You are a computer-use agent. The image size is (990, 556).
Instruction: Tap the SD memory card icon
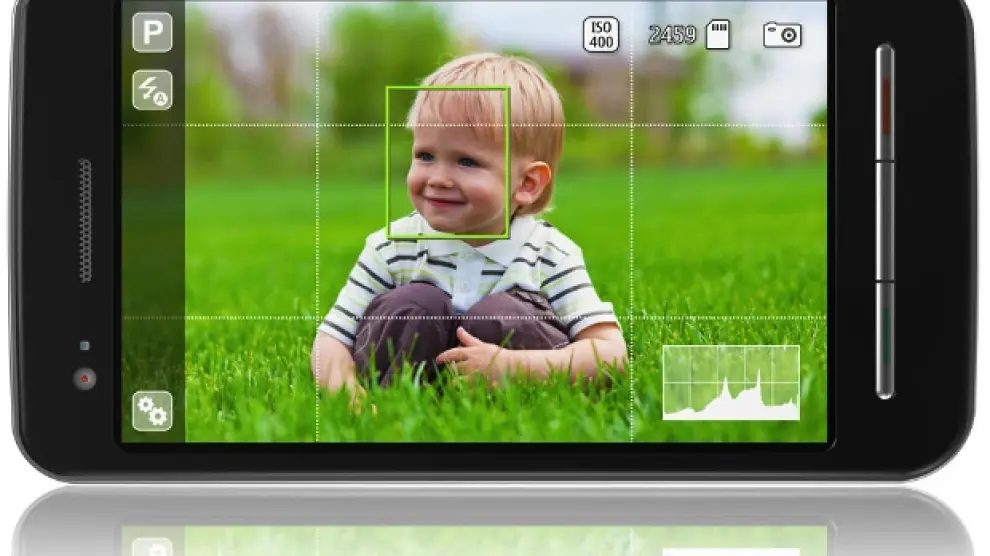718,35
